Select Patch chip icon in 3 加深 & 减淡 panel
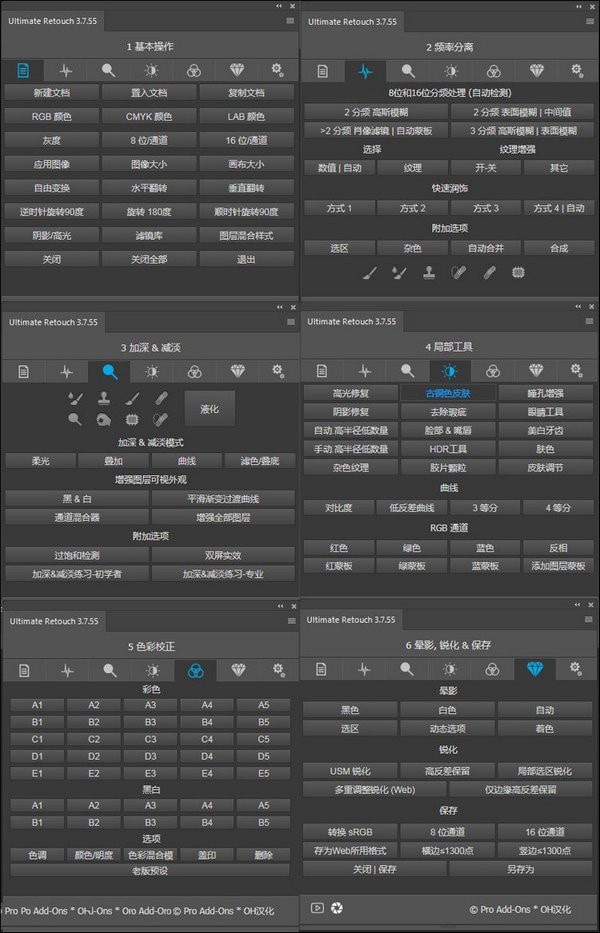This screenshot has width=600, height=933. 132,419
